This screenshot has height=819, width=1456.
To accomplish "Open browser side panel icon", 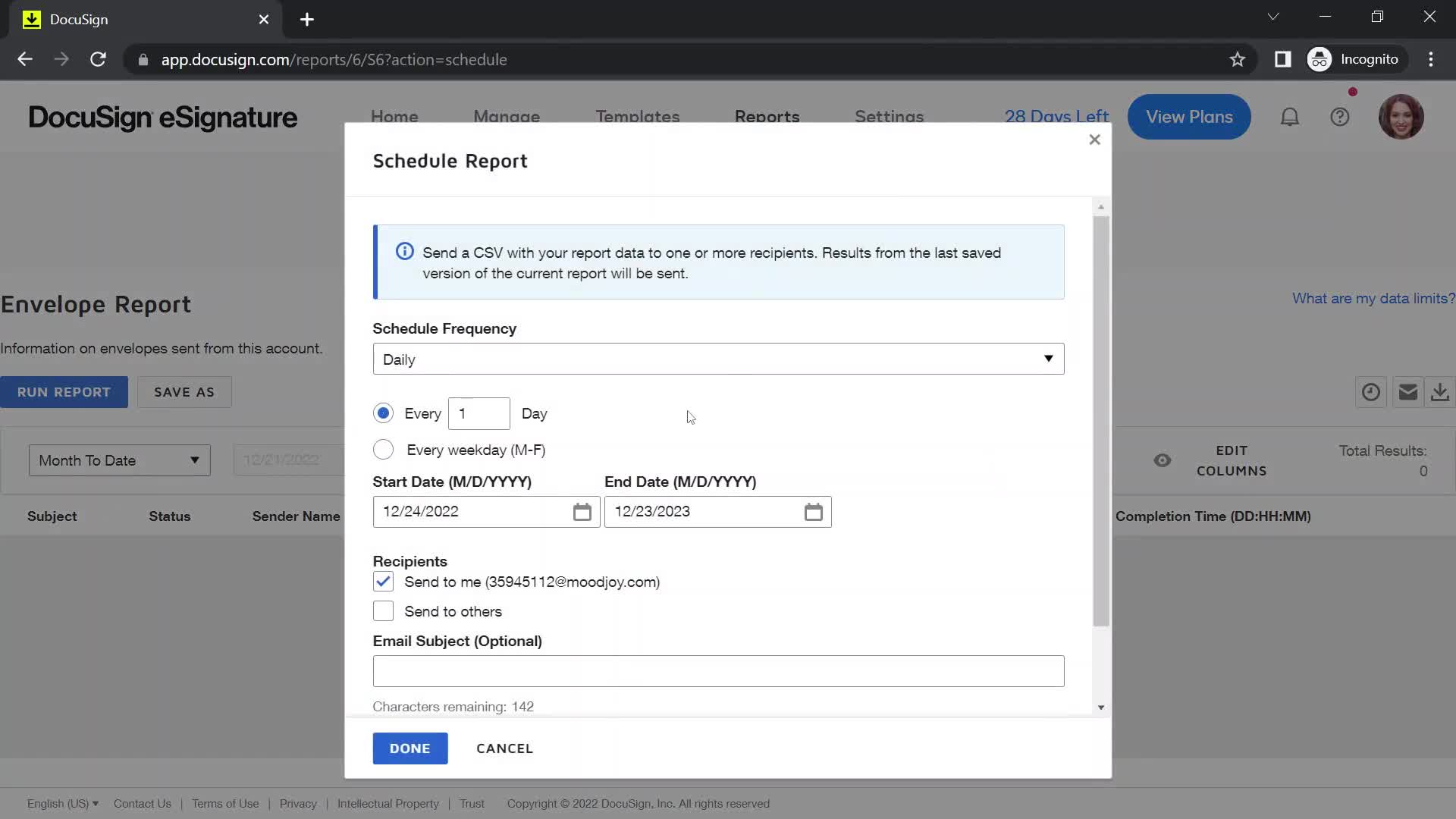I will 1282,59.
